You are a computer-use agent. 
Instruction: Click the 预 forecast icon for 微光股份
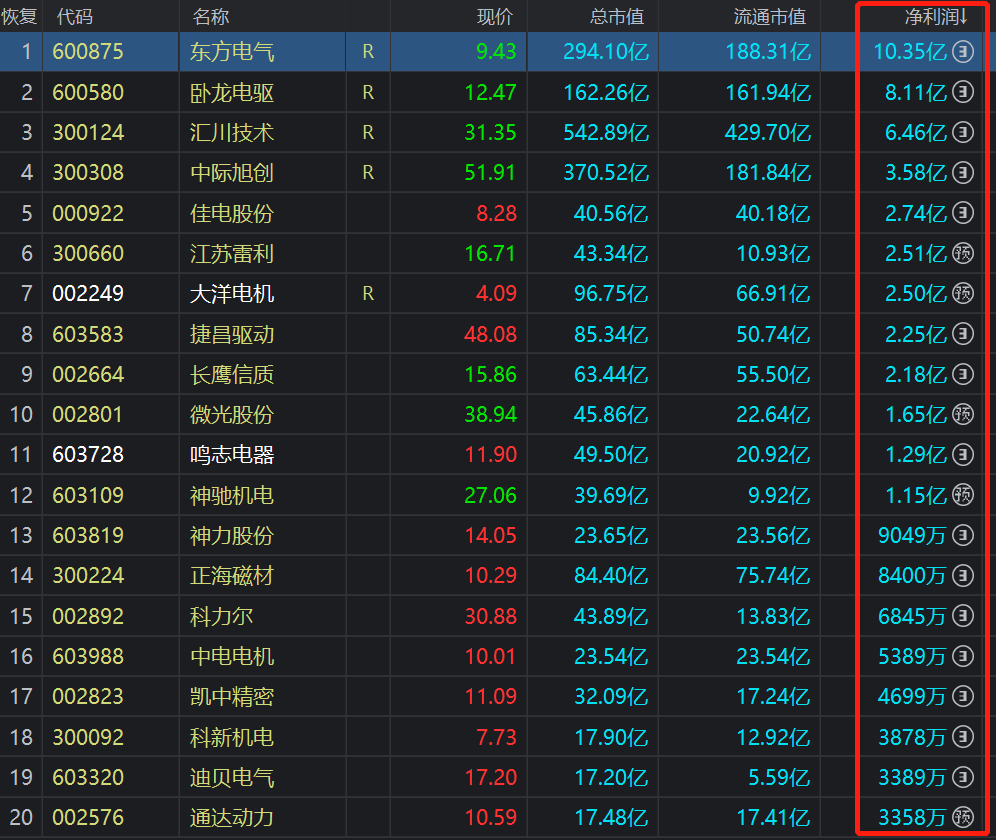coord(963,414)
